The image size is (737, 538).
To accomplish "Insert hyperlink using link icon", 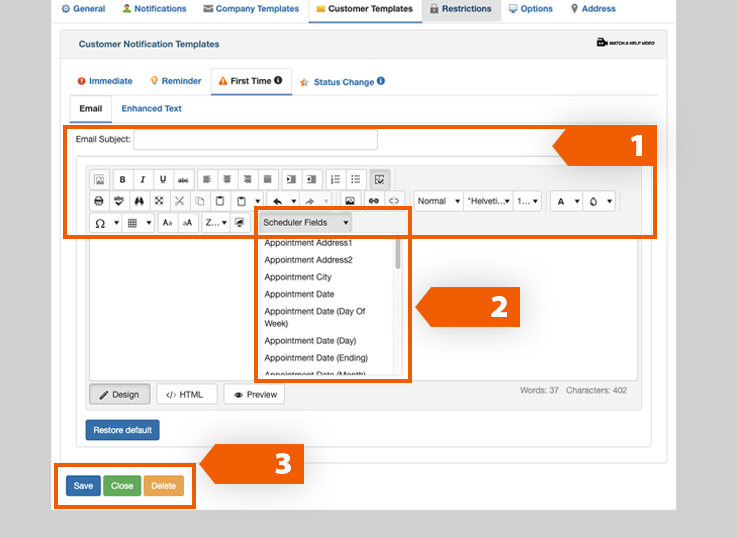I will click(373, 201).
